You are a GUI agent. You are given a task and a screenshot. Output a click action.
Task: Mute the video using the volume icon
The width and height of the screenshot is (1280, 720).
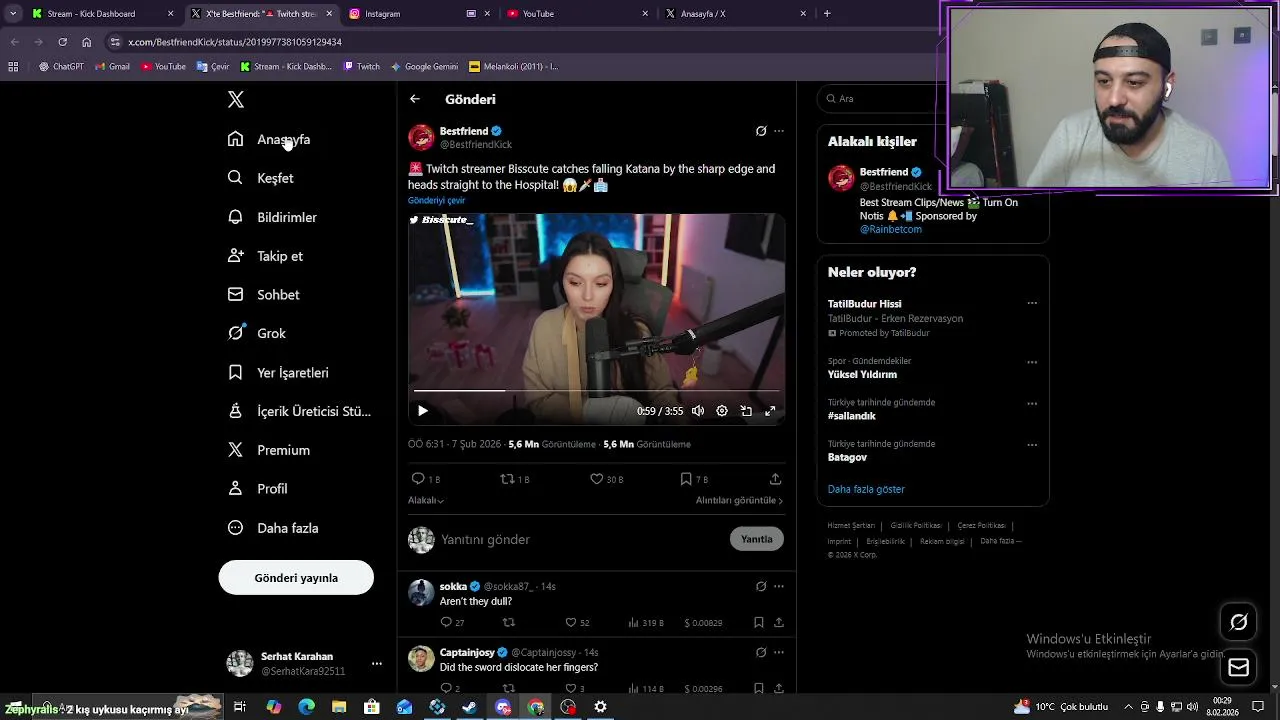[698, 411]
